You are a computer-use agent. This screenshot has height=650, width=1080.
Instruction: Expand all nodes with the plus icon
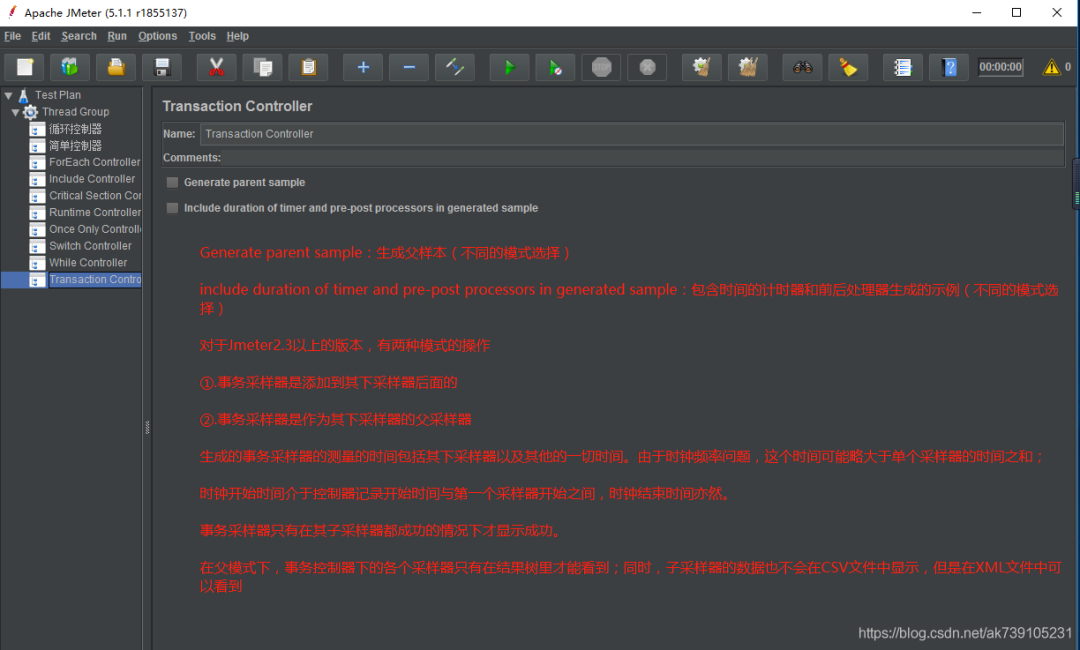(363, 67)
